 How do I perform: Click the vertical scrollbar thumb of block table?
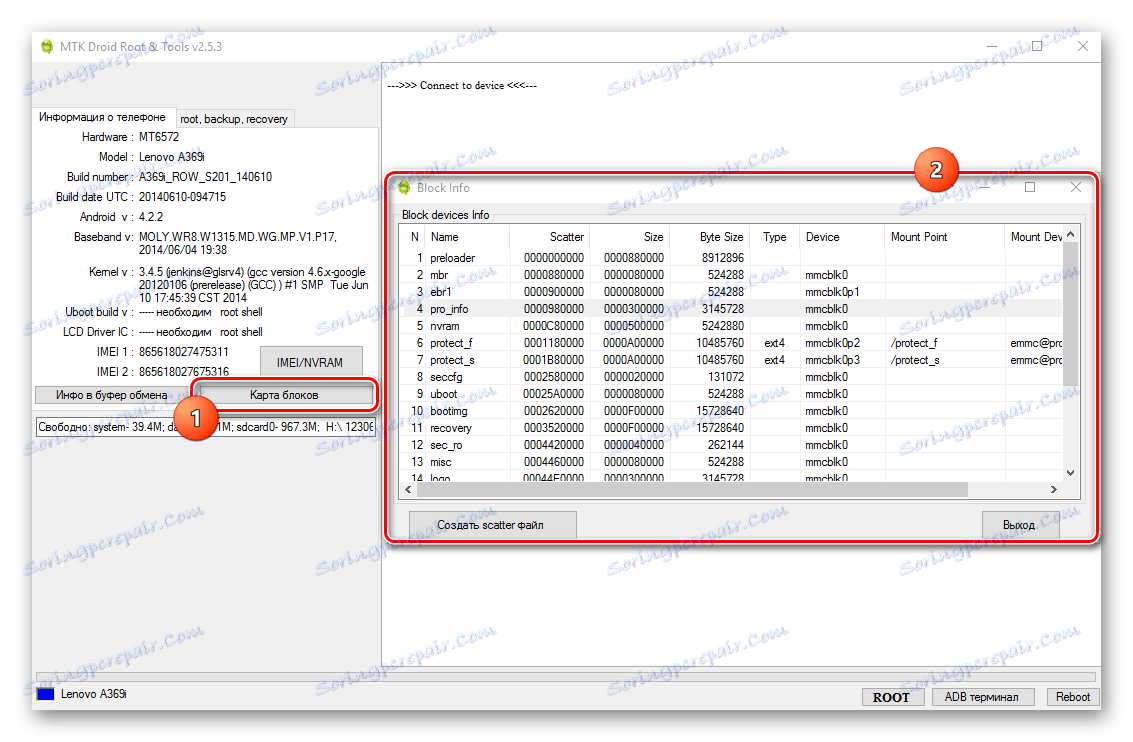point(1070,314)
